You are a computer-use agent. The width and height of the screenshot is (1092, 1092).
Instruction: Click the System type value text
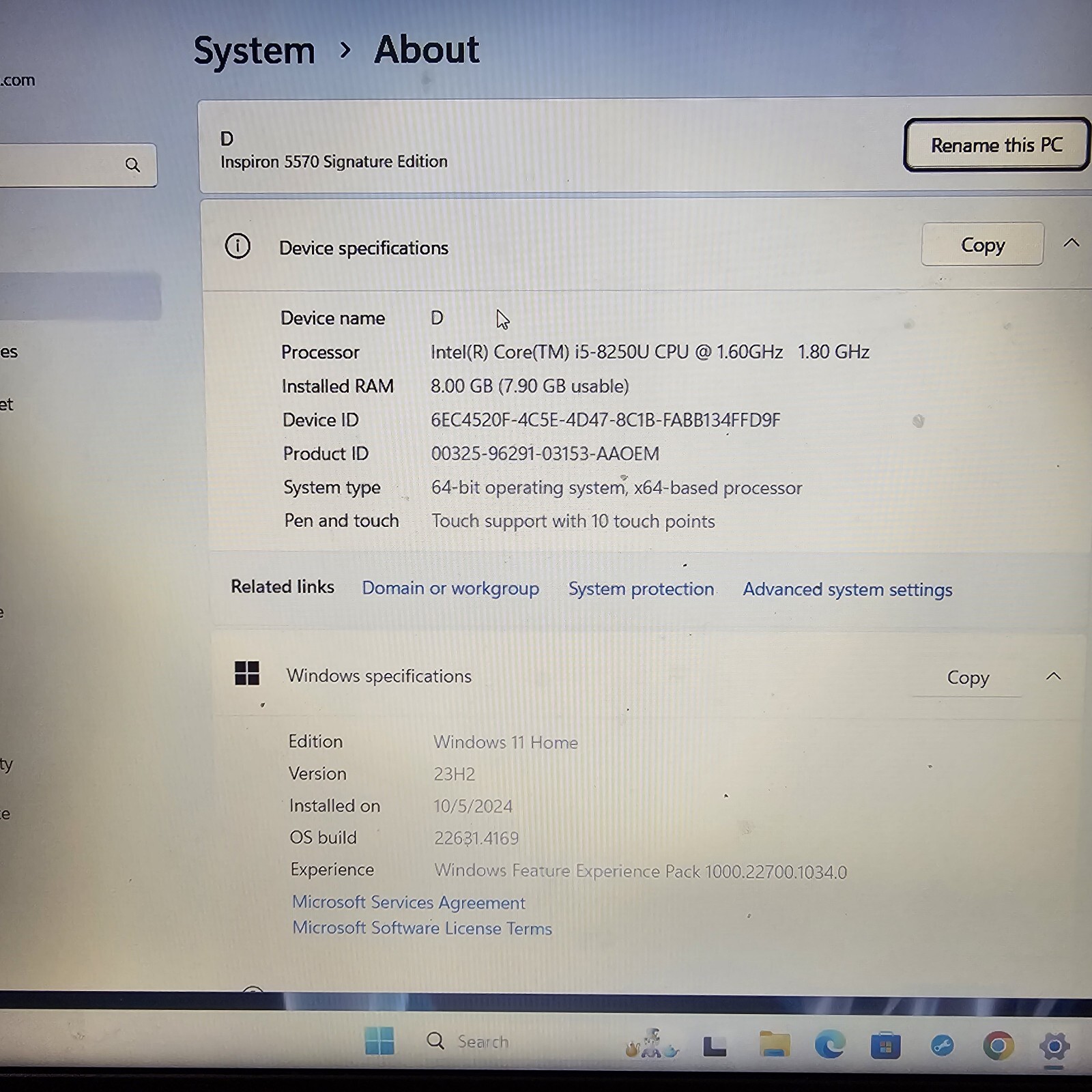point(616,488)
